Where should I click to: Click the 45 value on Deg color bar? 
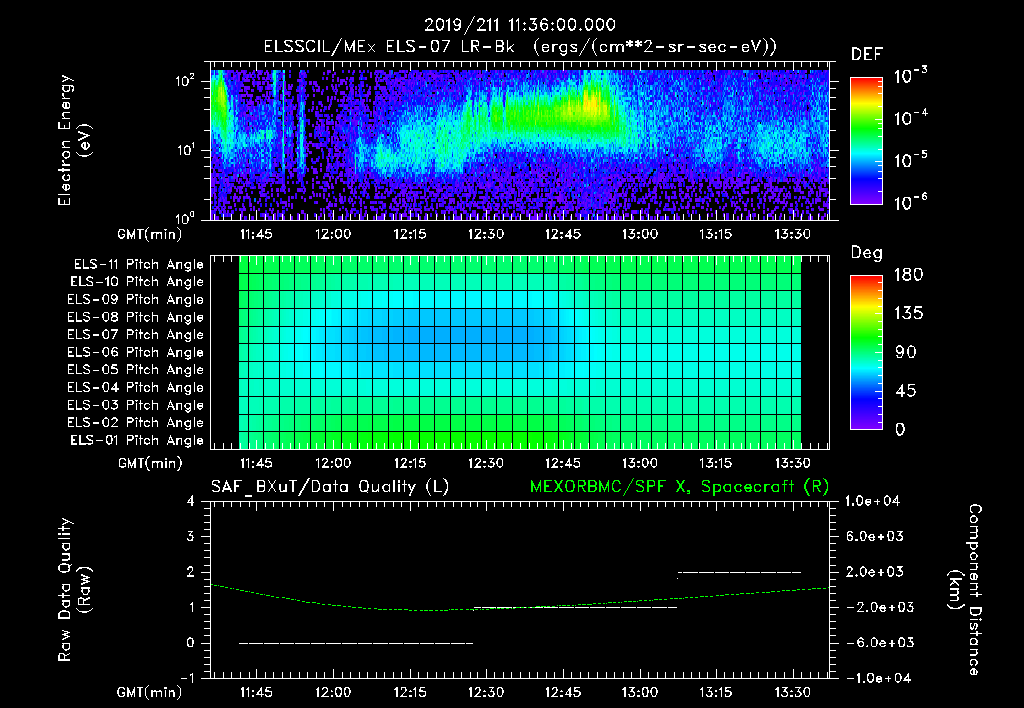coord(905,391)
